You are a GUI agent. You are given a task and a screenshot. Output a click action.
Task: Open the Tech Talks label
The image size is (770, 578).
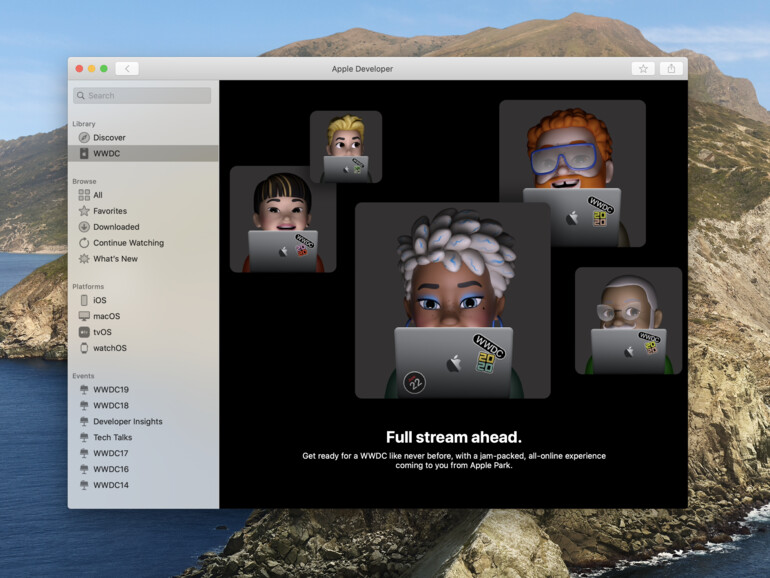click(x=112, y=437)
